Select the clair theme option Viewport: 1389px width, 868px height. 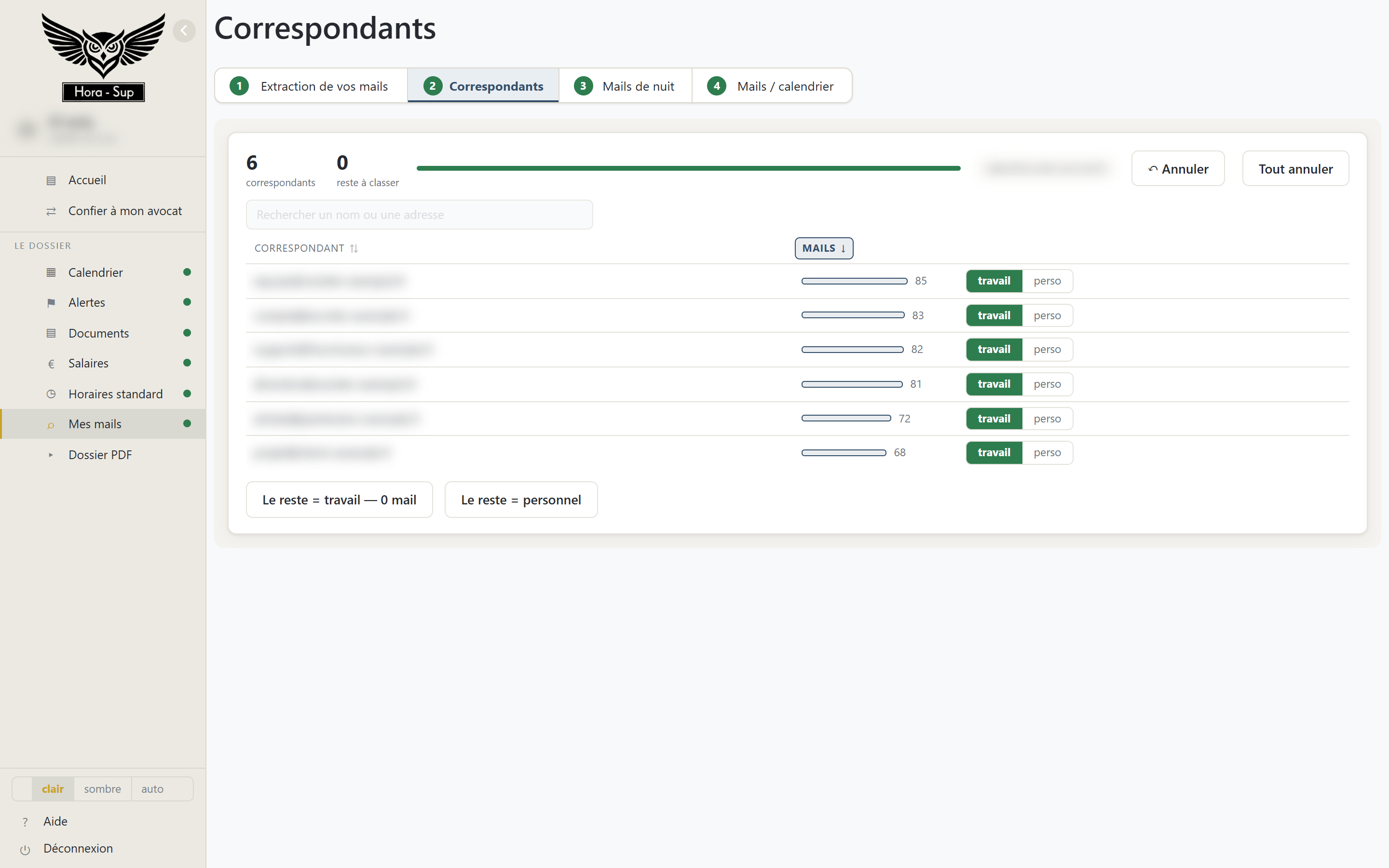pos(53,789)
